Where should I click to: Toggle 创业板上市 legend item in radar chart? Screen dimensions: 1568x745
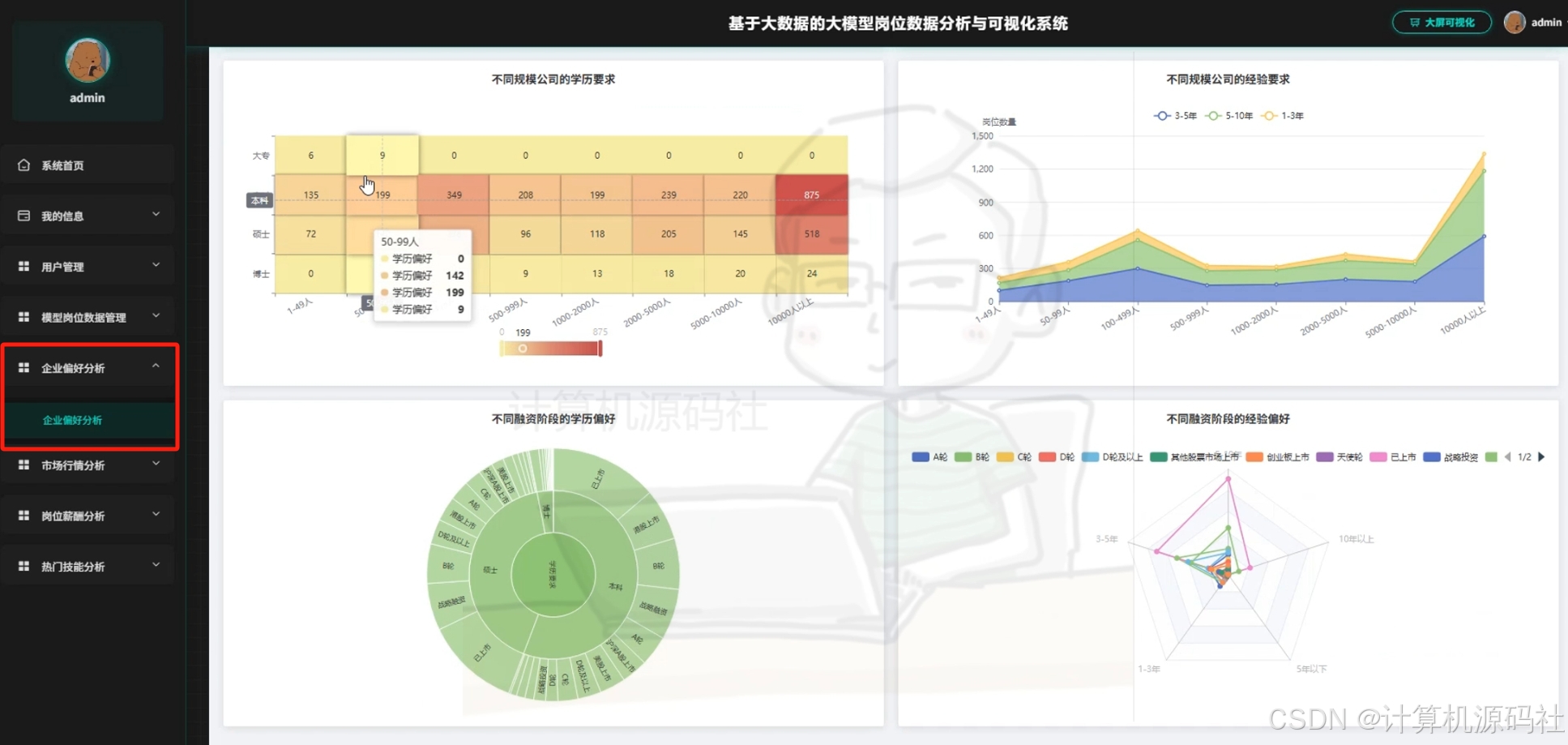pyautogui.click(x=1278, y=457)
